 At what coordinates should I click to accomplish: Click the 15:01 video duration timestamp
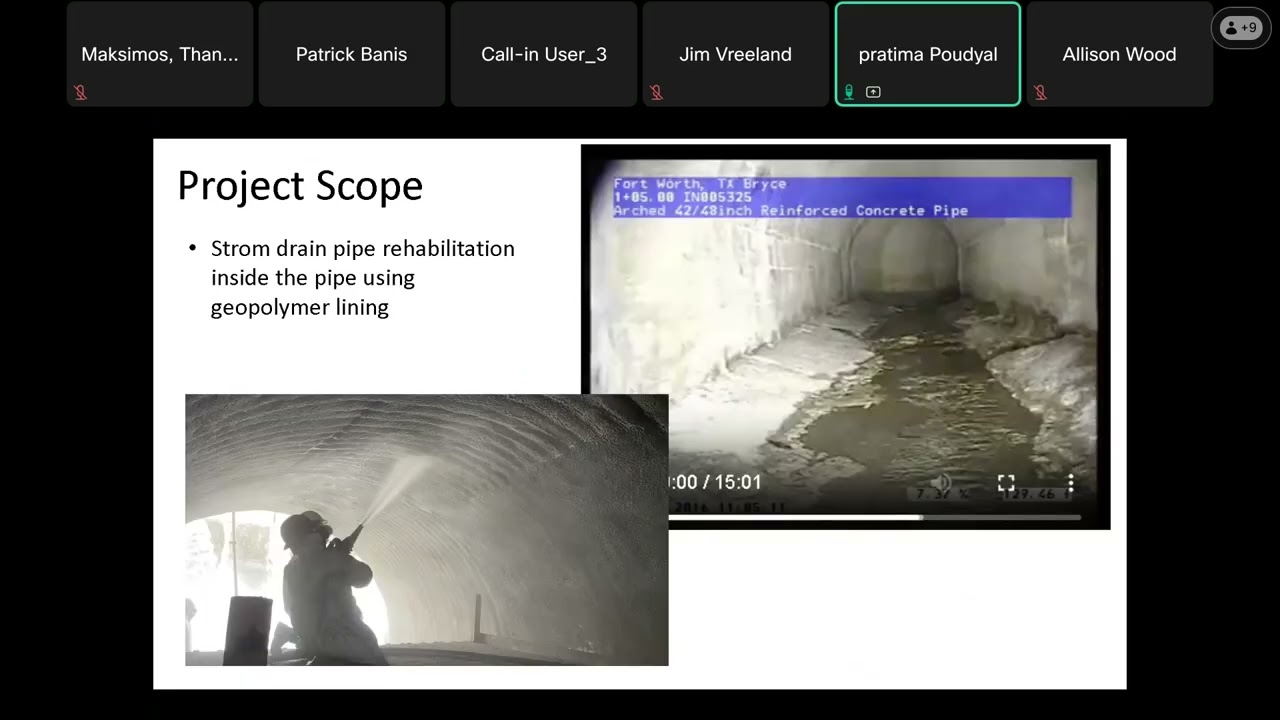[738, 482]
